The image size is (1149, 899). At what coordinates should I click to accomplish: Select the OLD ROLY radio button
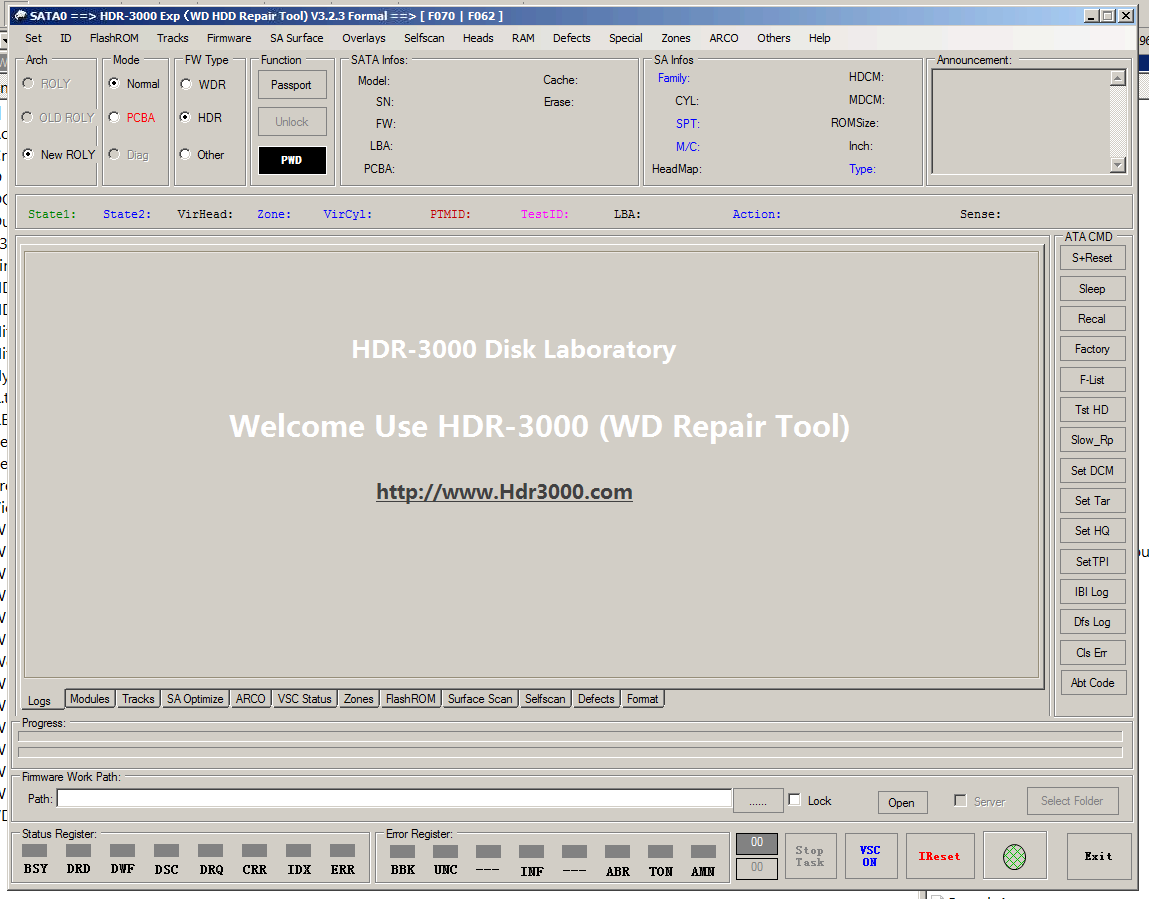[28, 117]
